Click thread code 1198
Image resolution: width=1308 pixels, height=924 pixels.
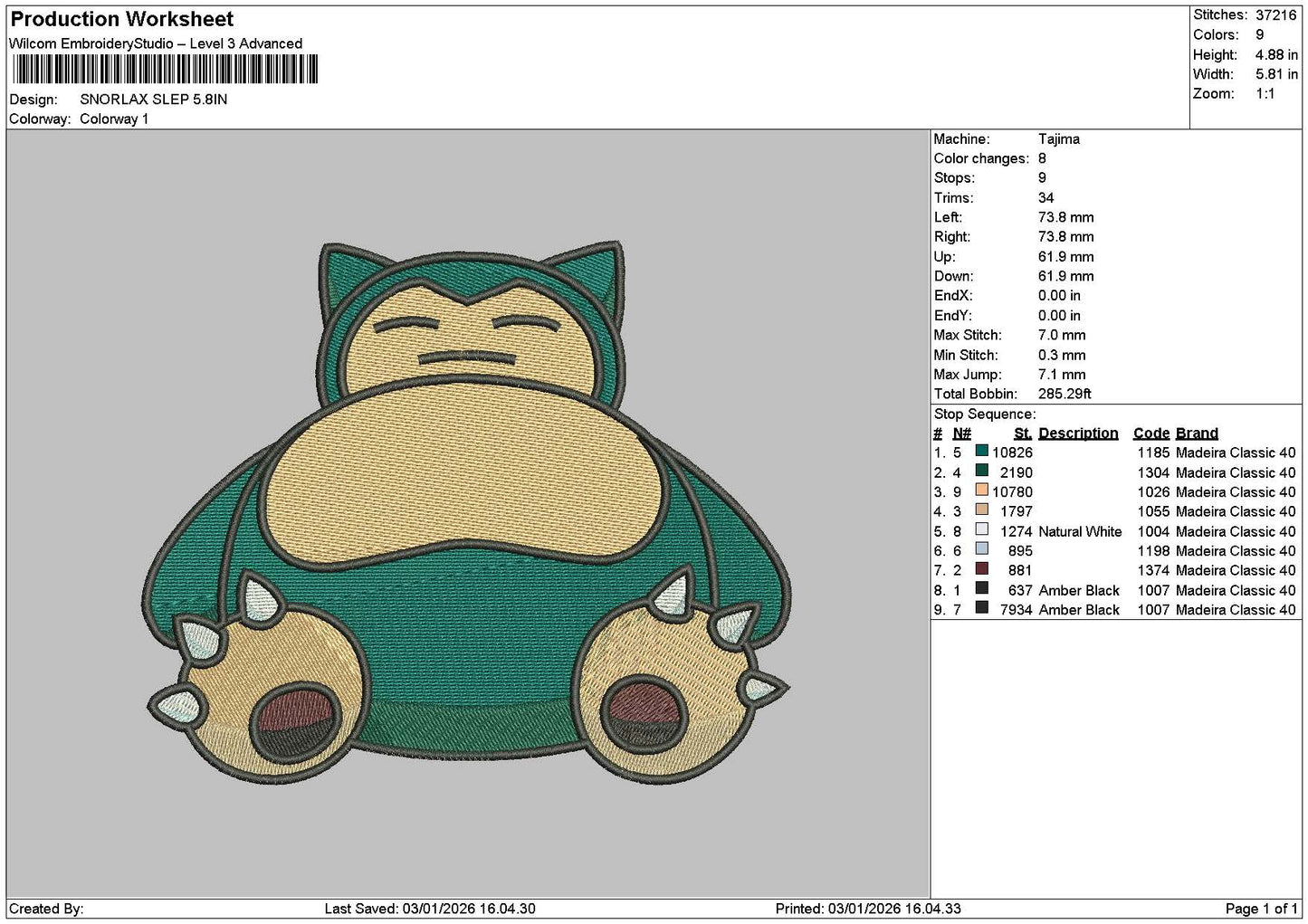point(1154,551)
